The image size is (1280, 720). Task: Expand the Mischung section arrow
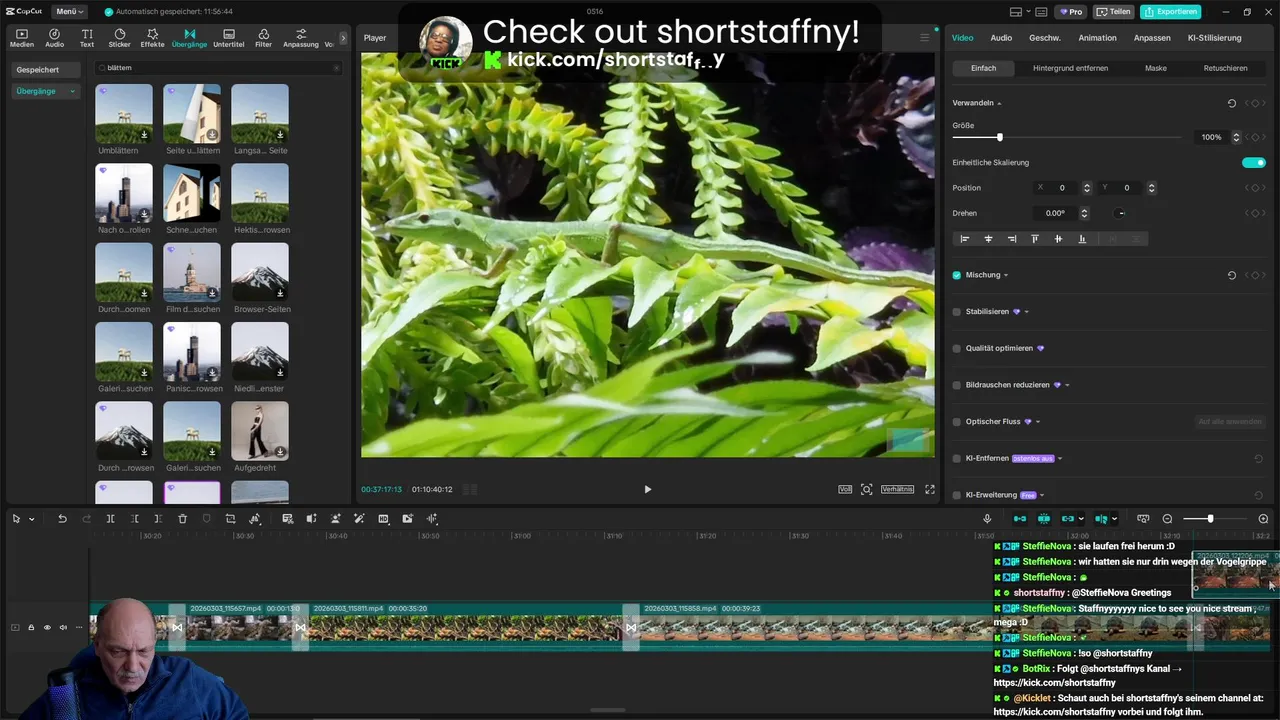(x=1006, y=275)
